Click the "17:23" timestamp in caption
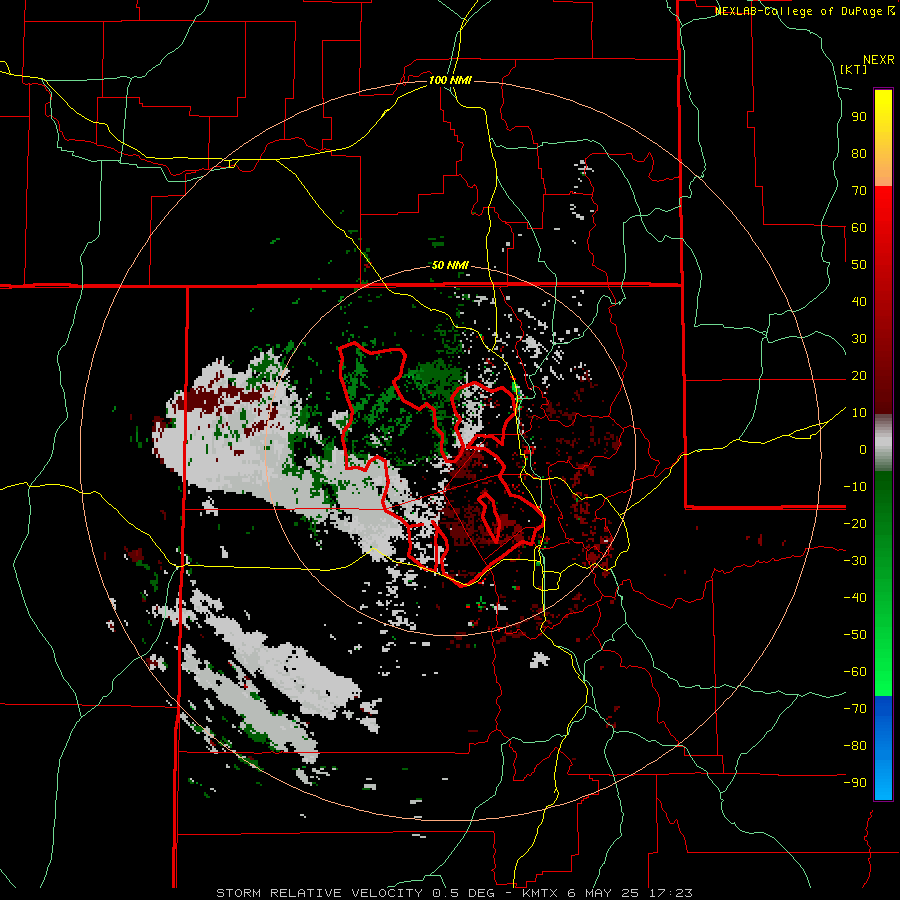Viewport: 900px width, 900px height. pos(670,893)
